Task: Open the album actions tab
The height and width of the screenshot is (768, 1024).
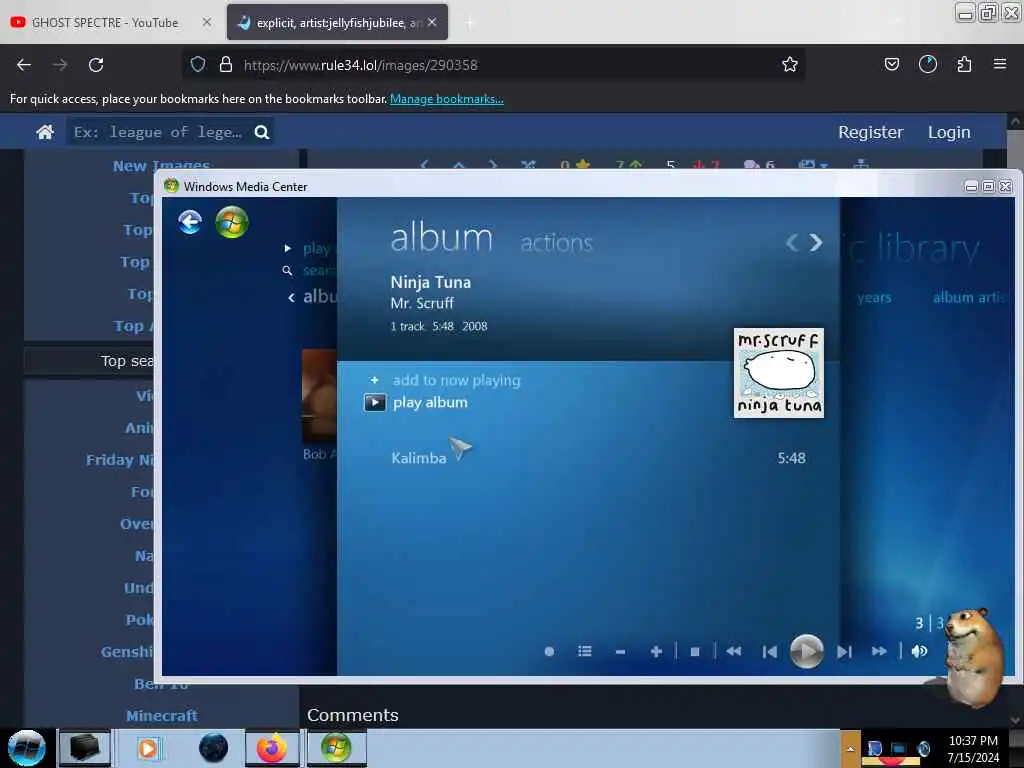Action: click(x=556, y=243)
